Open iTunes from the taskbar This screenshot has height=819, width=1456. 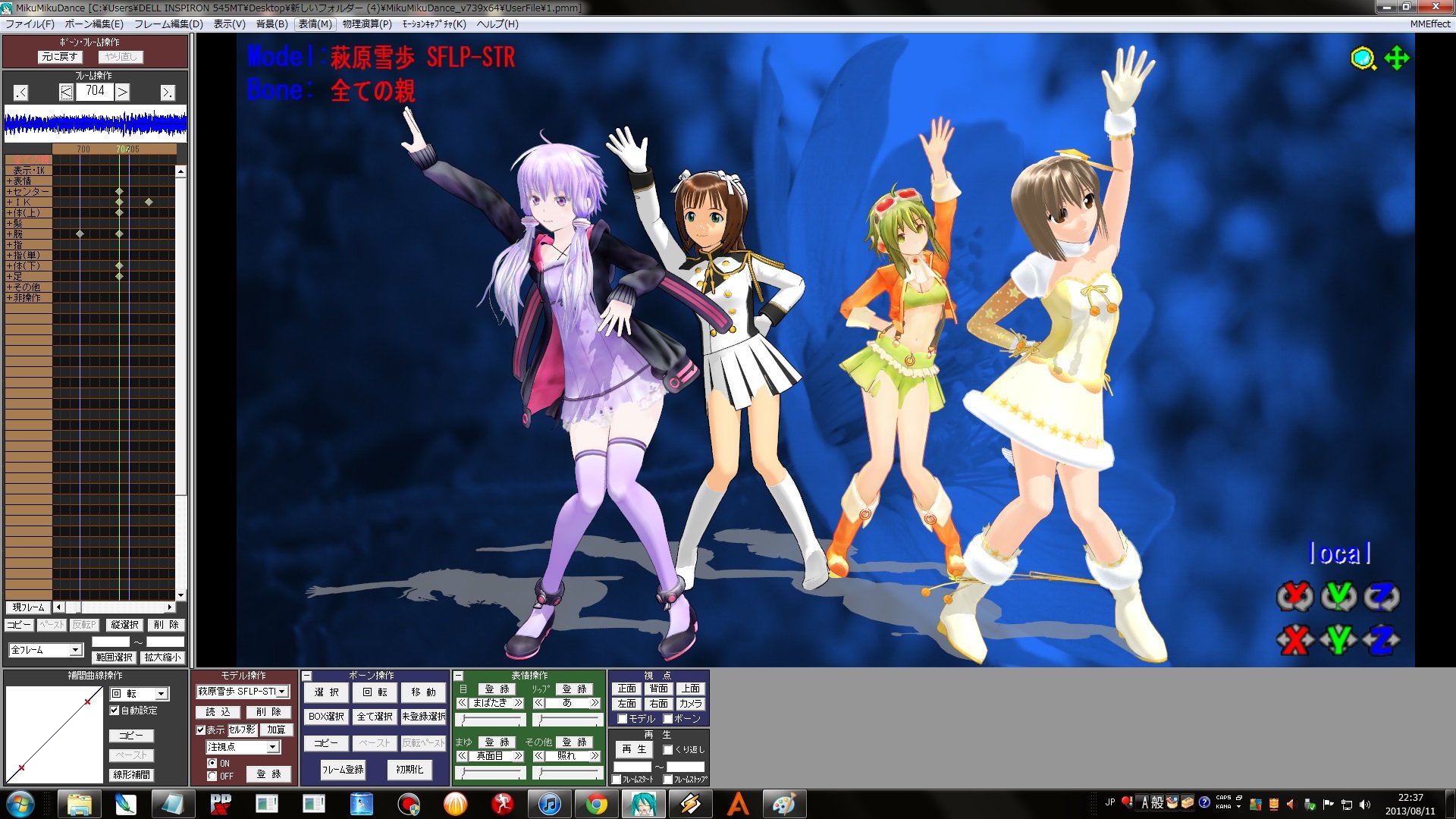pos(550,804)
